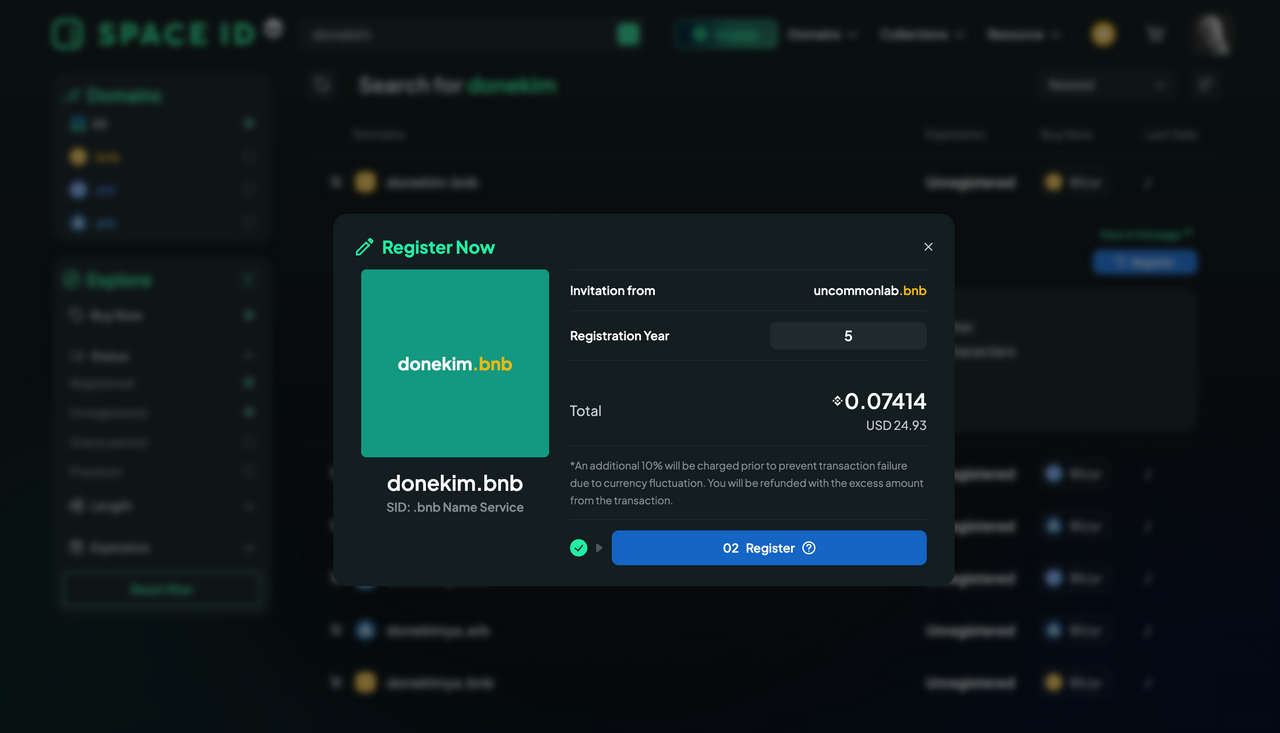Click the pencil icon beside Register Now

(x=365, y=247)
